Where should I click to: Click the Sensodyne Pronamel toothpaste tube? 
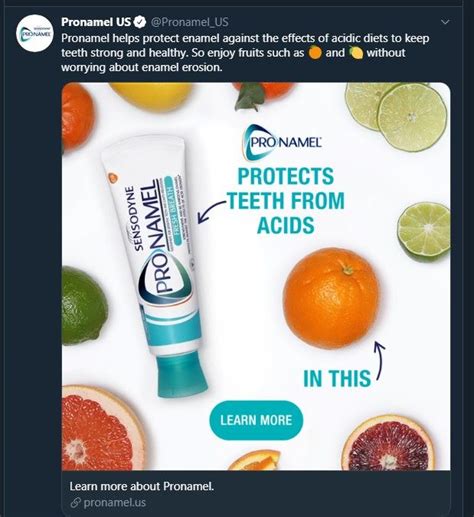(x=155, y=267)
